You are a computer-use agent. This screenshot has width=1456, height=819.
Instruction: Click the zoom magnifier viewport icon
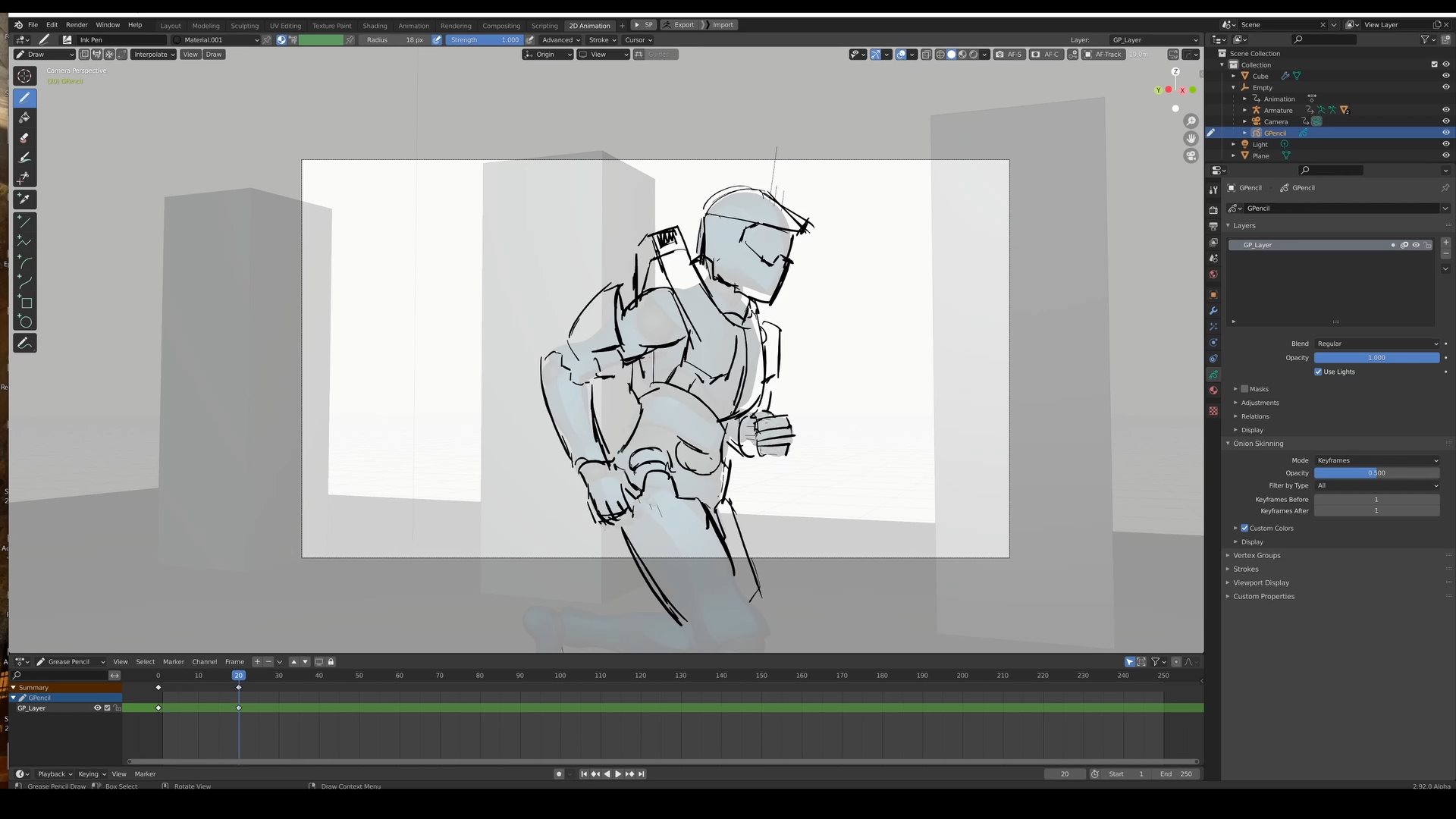point(1191,121)
